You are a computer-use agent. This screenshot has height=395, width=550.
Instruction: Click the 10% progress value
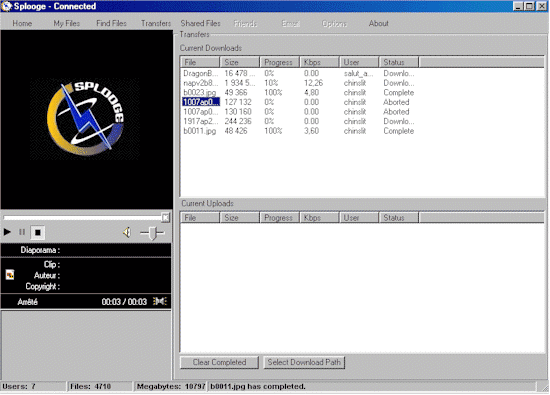tap(271, 83)
